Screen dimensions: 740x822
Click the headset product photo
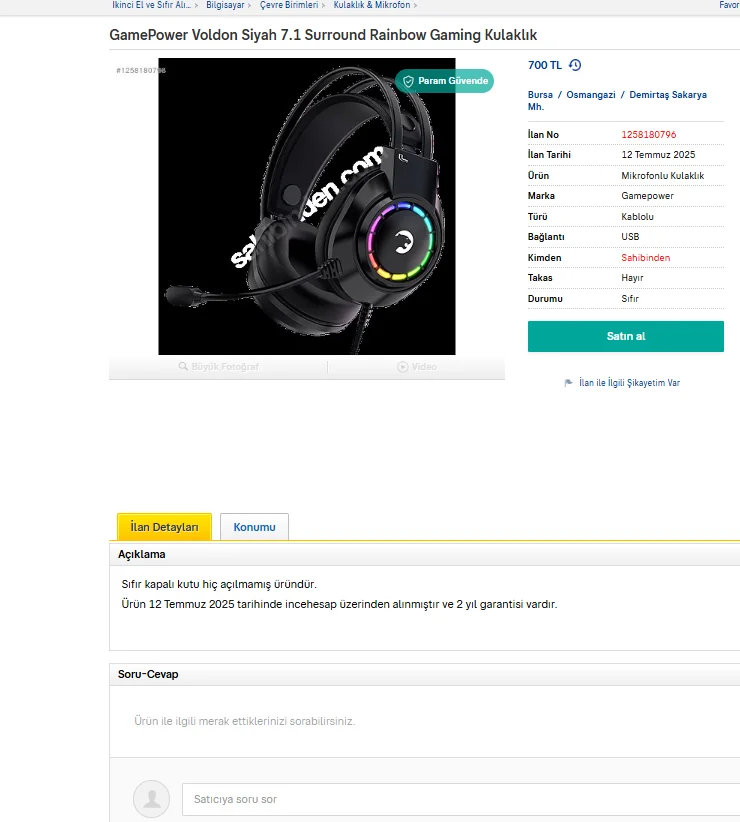(x=307, y=206)
